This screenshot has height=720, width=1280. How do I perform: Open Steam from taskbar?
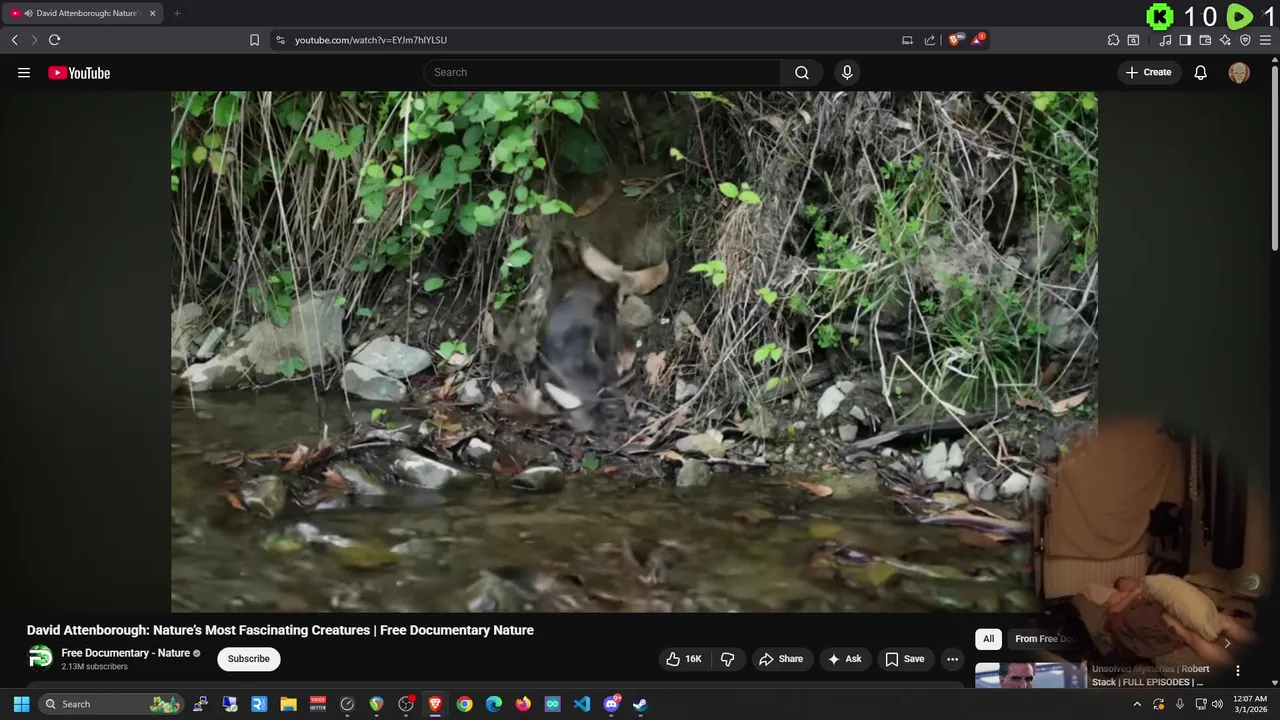(640, 704)
